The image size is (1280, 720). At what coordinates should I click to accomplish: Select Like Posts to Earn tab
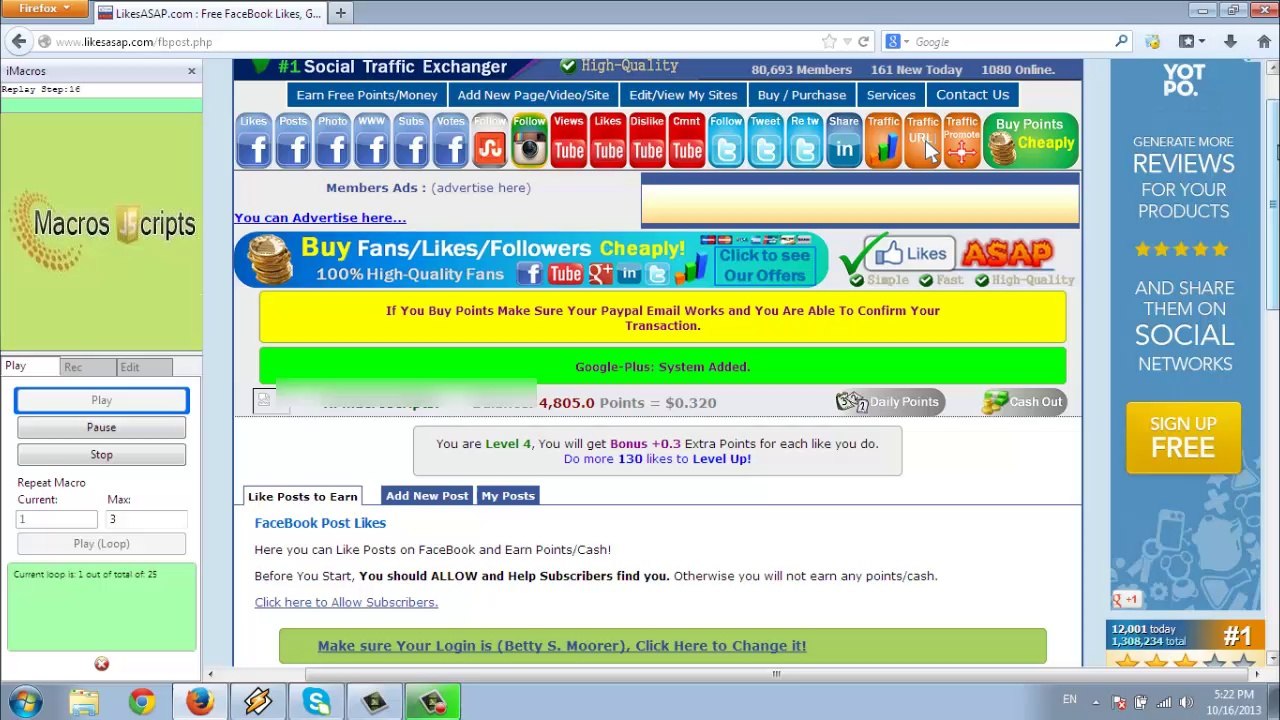click(302, 496)
